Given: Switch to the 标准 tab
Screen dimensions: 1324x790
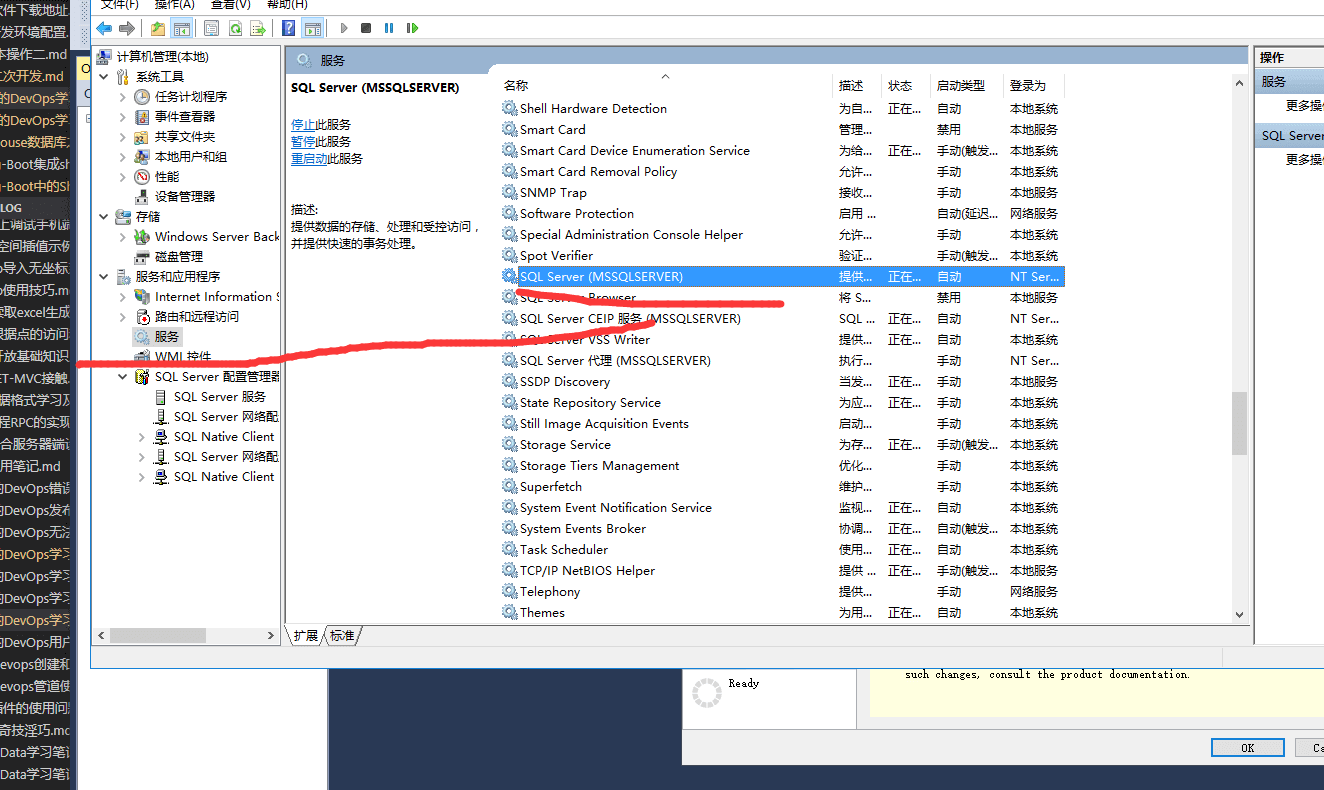Looking at the screenshot, I should tap(342, 636).
